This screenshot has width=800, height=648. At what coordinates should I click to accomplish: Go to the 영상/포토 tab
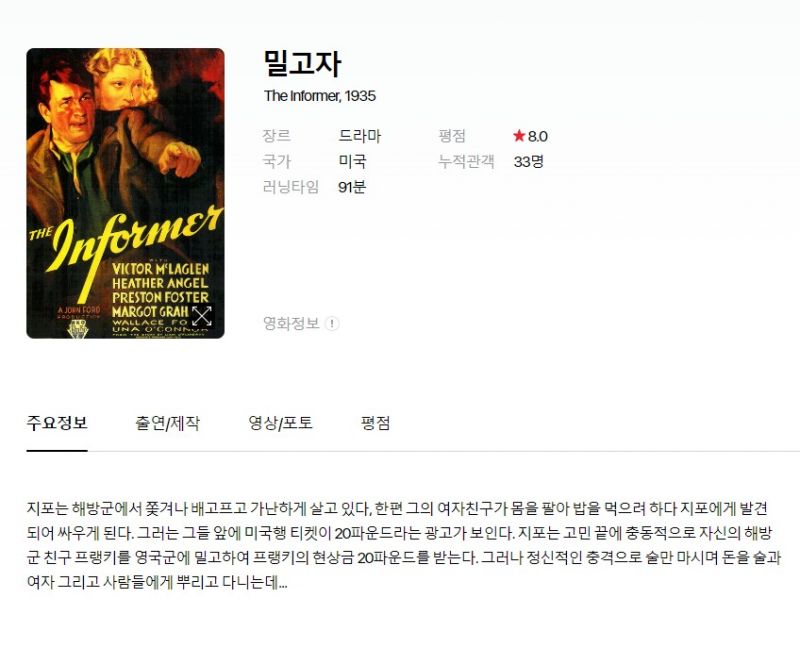280,423
